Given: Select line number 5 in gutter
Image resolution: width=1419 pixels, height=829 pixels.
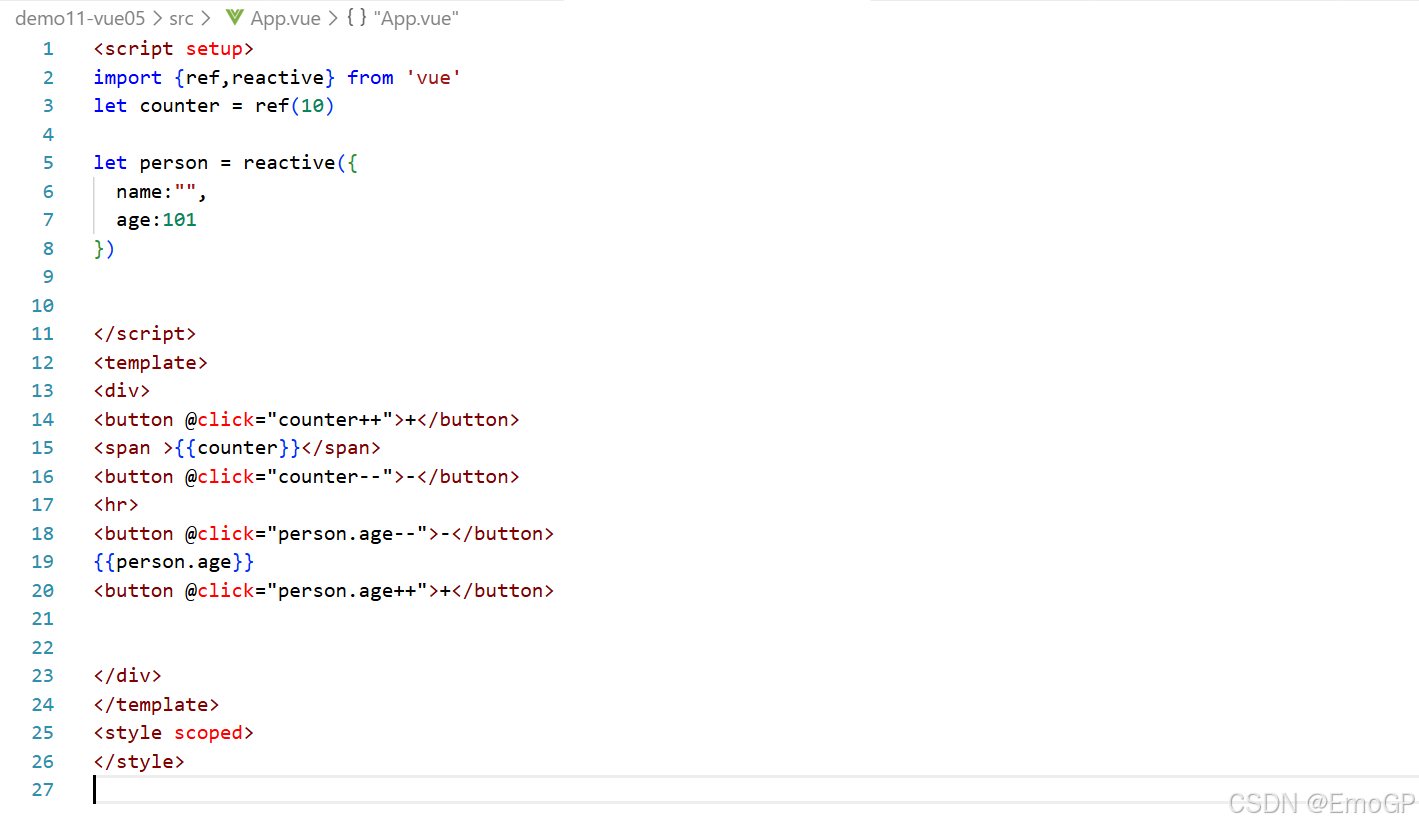Looking at the screenshot, I should [48, 163].
